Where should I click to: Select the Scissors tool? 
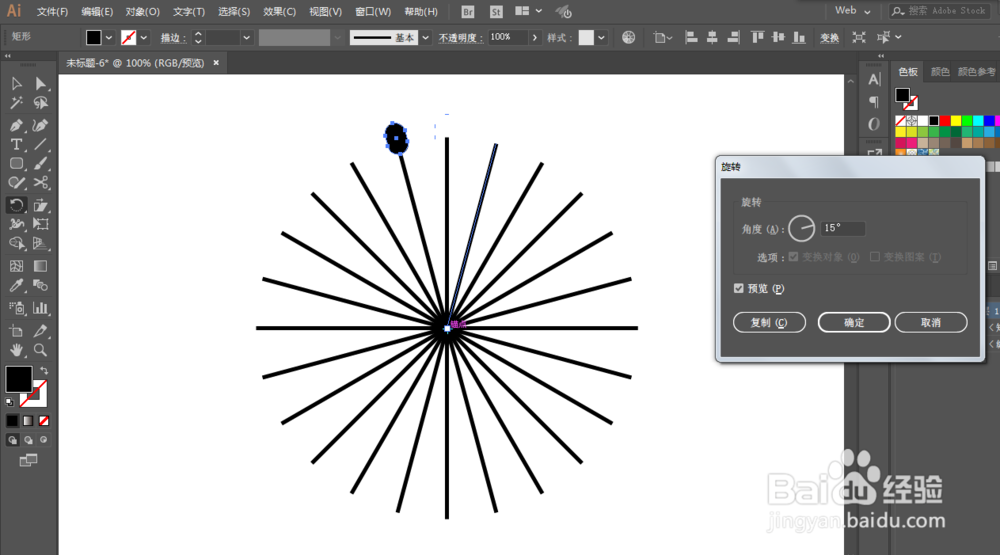41,183
